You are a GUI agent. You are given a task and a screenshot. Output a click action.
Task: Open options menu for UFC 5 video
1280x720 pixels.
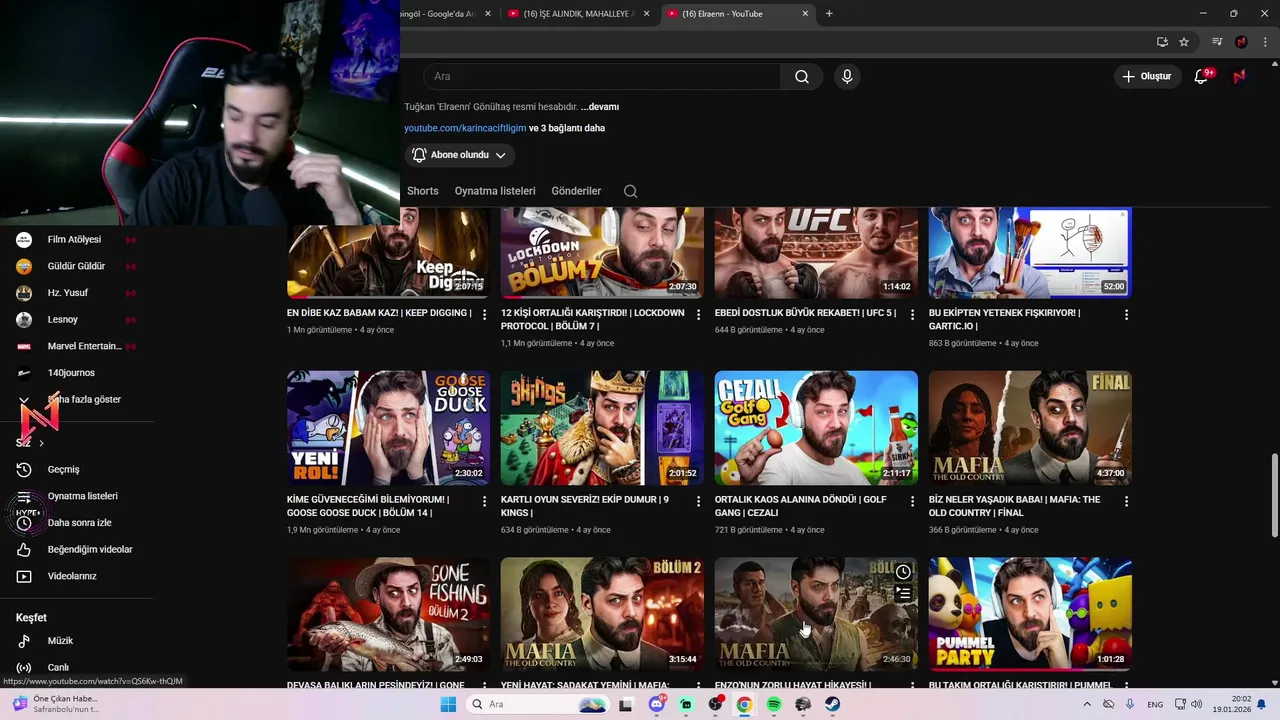pyautogui.click(x=912, y=314)
